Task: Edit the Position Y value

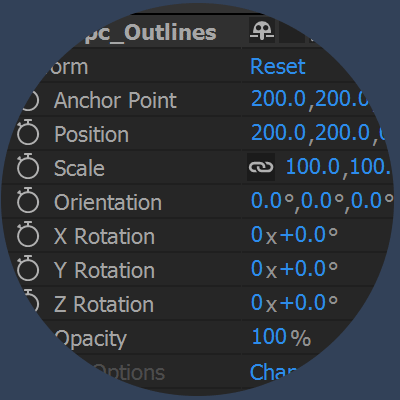Action: [x=342, y=132]
